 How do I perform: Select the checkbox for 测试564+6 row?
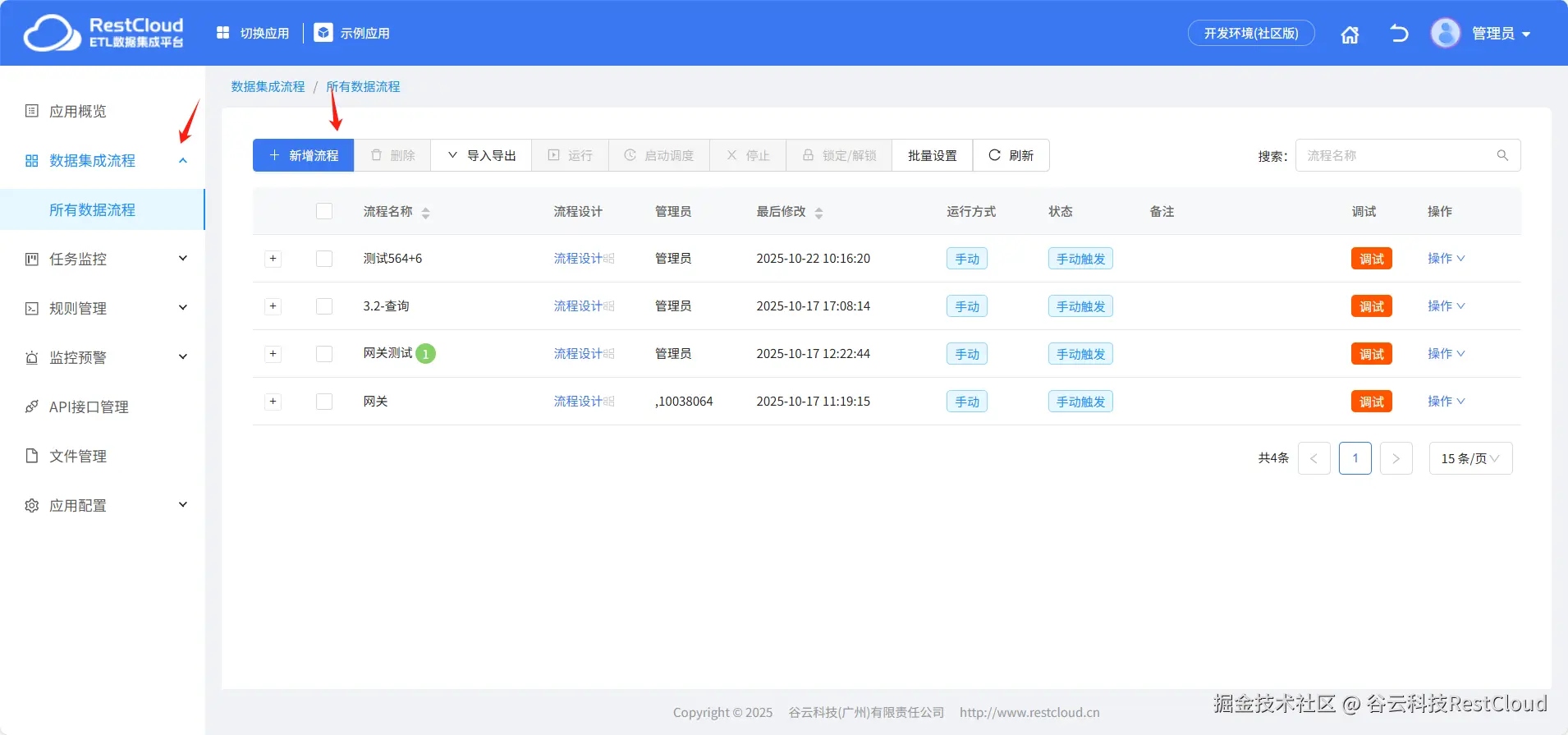click(324, 259)
